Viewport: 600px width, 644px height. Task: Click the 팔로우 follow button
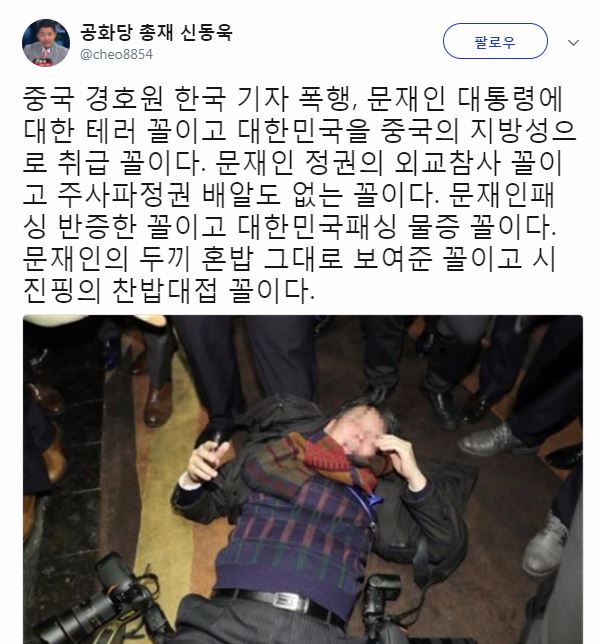(x=495, y=41)
